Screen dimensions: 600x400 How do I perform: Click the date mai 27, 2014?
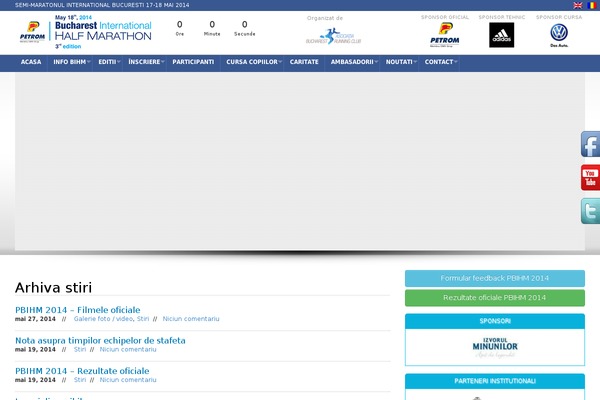[x=35, y=319]
